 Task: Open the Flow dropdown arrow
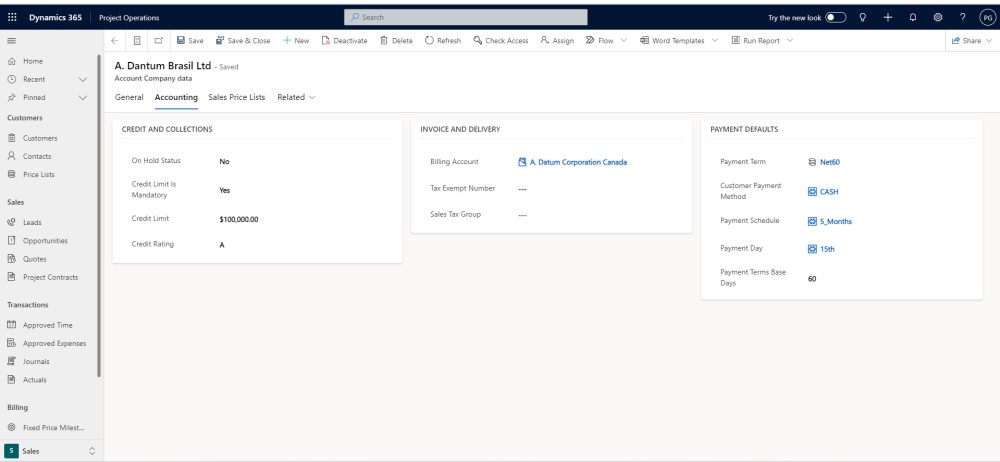tap(624, 41)
